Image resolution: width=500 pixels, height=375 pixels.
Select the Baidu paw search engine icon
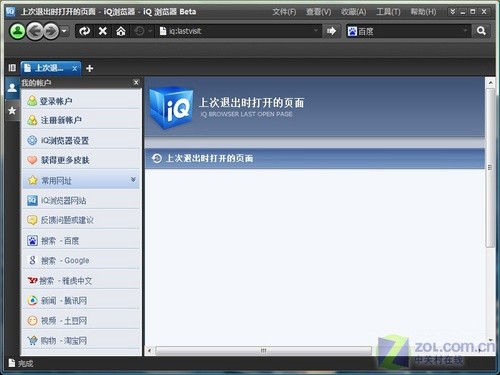(352, 31)
